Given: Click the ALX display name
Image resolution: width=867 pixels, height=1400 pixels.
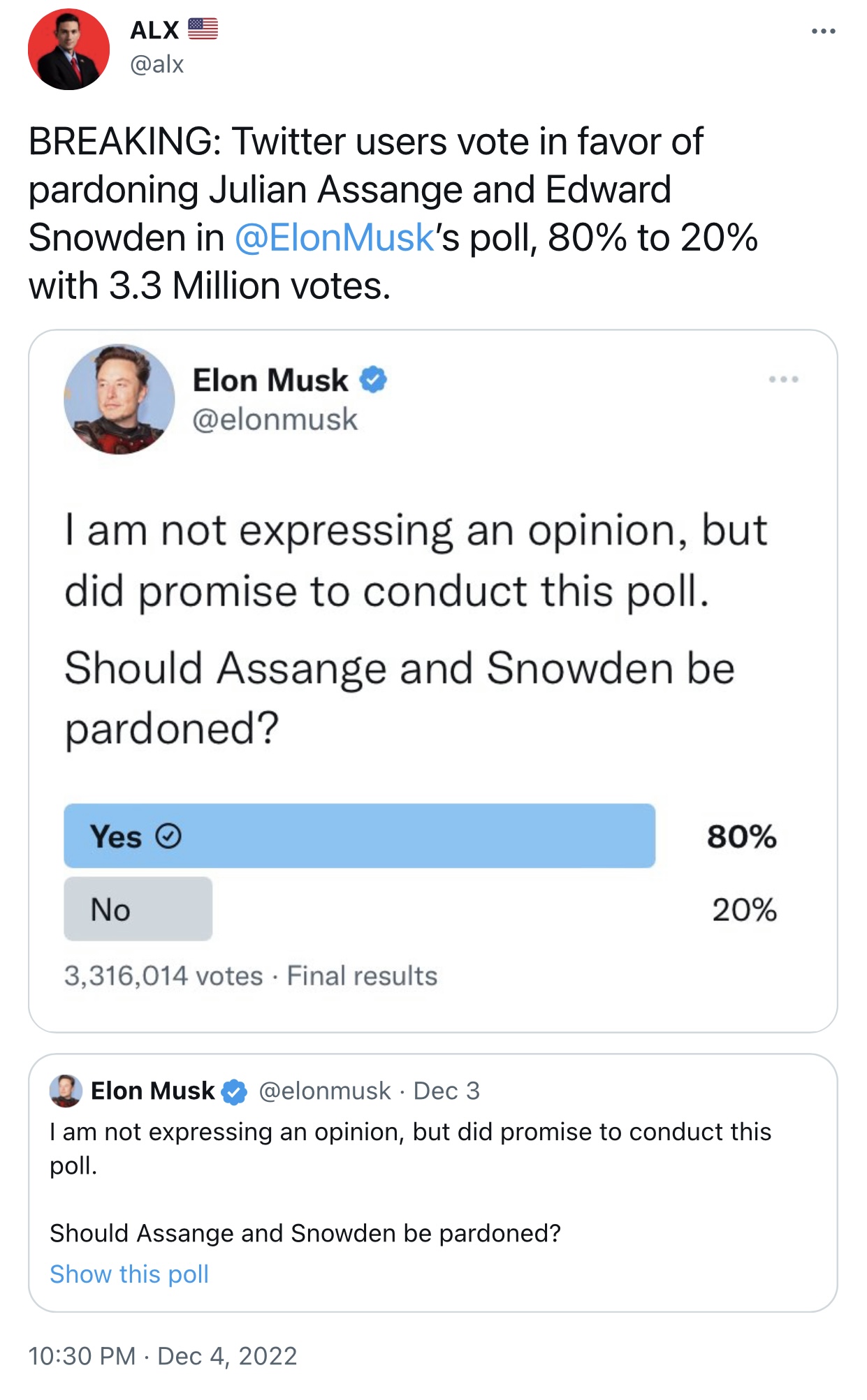Looking at the screenshot, I should [154, 29].
